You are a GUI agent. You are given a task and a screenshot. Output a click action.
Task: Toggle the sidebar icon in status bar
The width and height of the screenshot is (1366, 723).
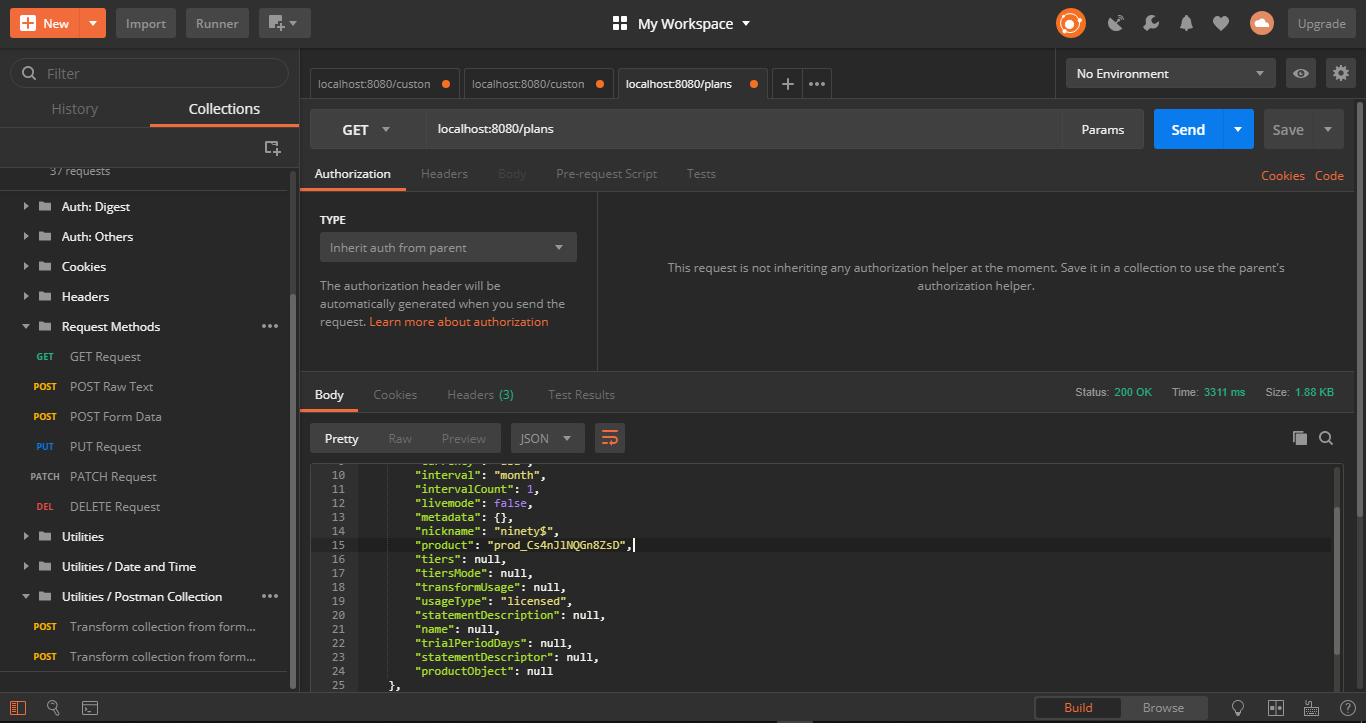point(18,708)
